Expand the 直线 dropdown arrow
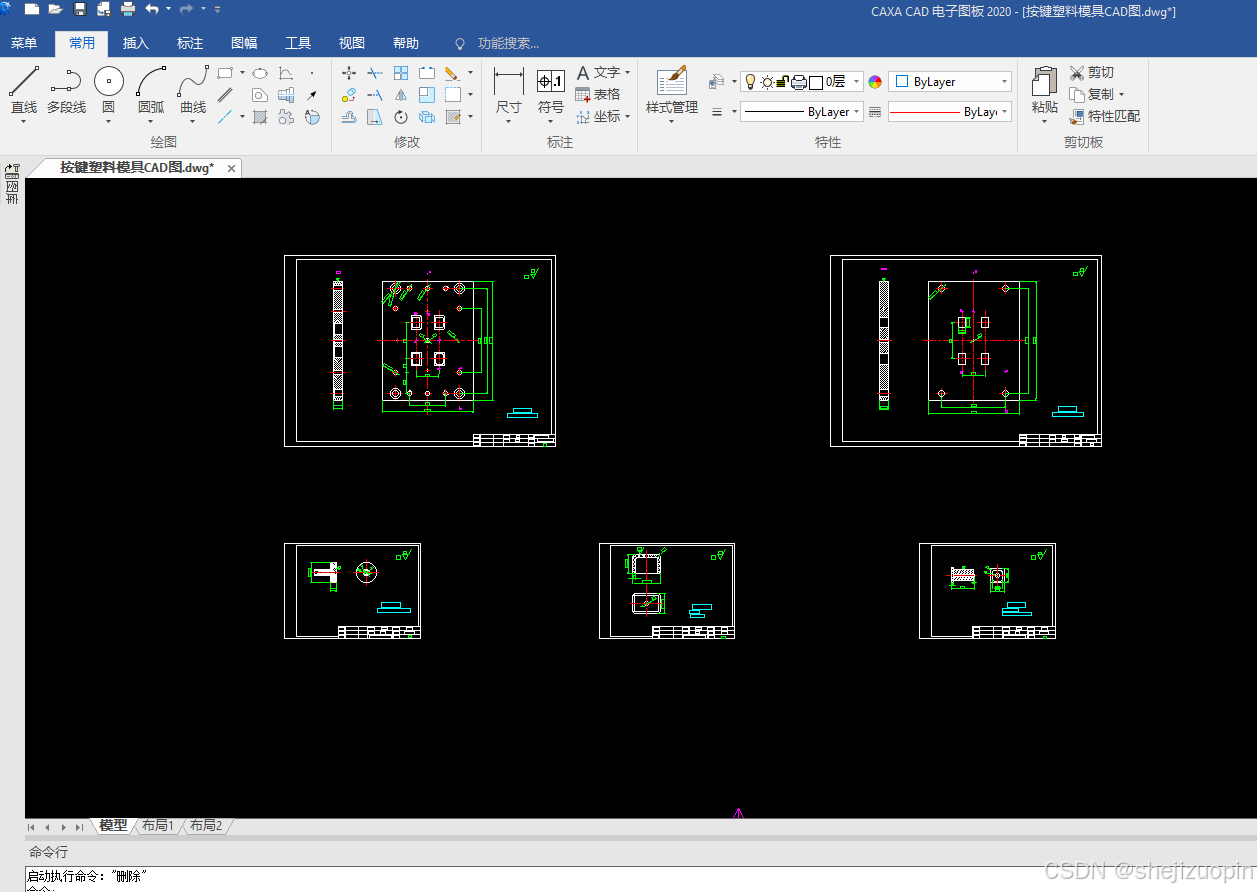This screenshot has height=892, width=1257. point(23,122)
